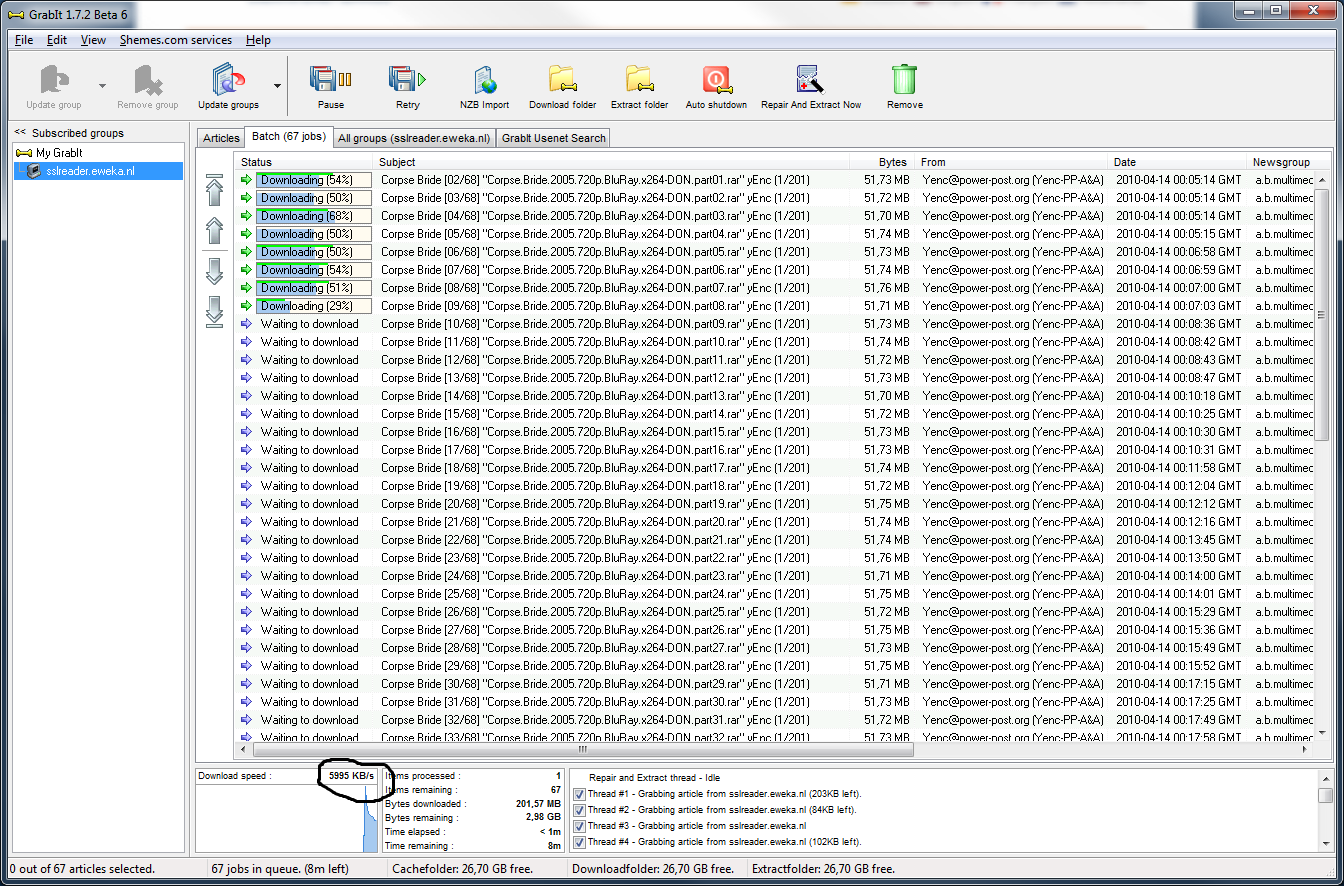This screenshot has height=886, width=1344.
Task: Open the File menu
Action: coord(24,40)
